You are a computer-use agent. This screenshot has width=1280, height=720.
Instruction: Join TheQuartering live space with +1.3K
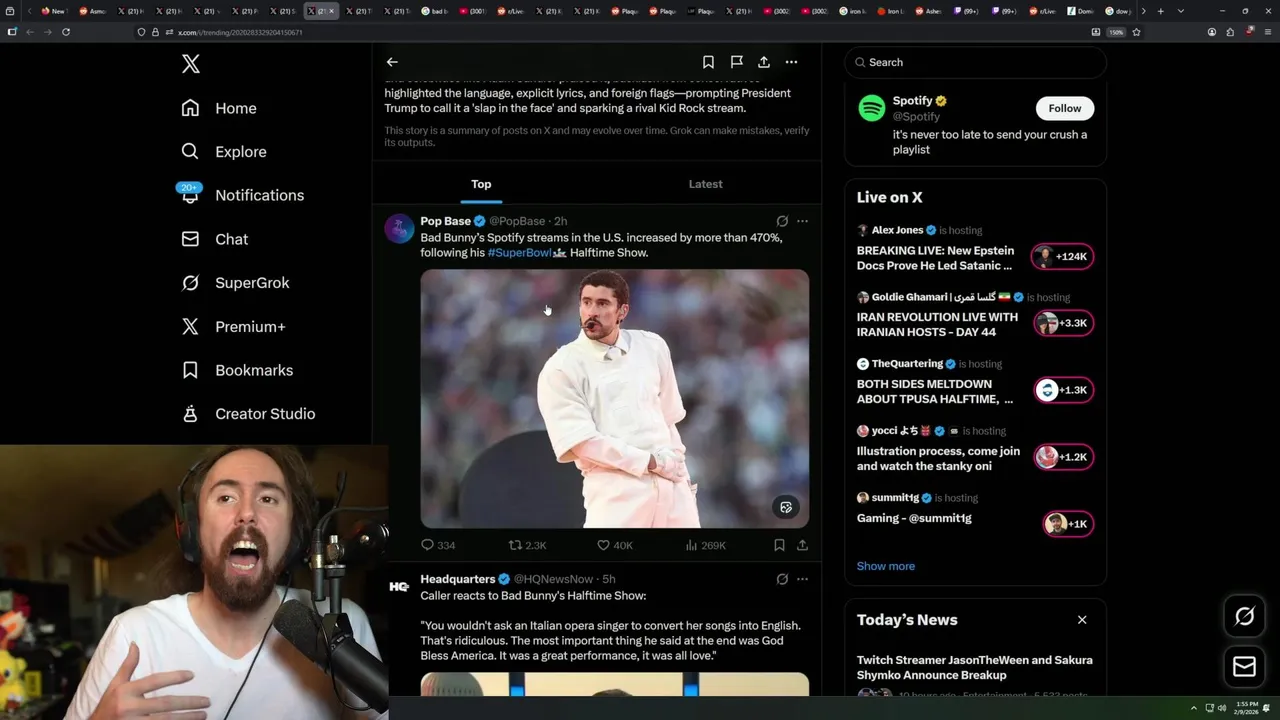(x=1063, y=390)
